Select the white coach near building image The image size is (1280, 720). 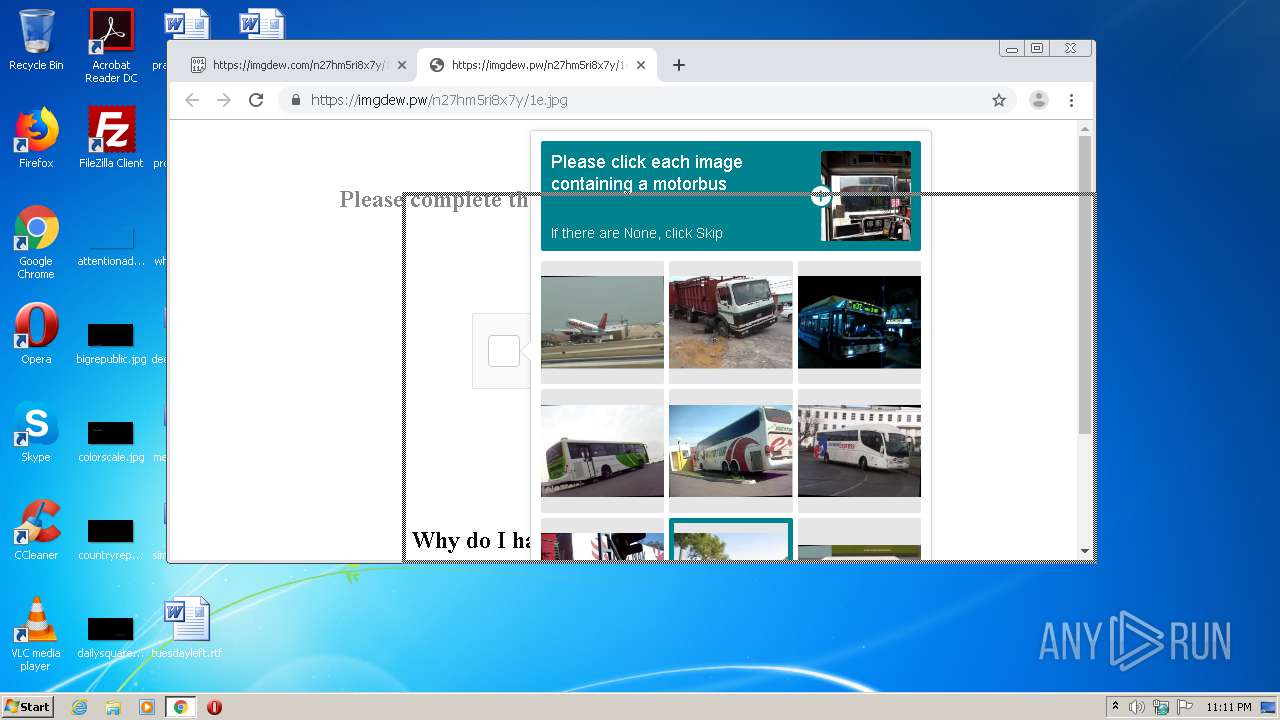tap(859, 451)
